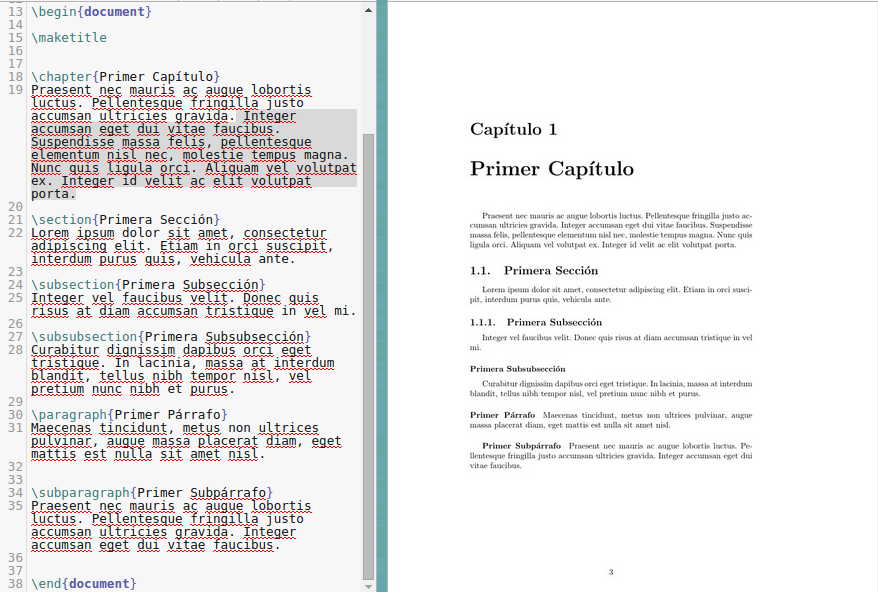The image size is (878, 592).
Task: Click page number 3 in the preview
Action: coord(611,572)
